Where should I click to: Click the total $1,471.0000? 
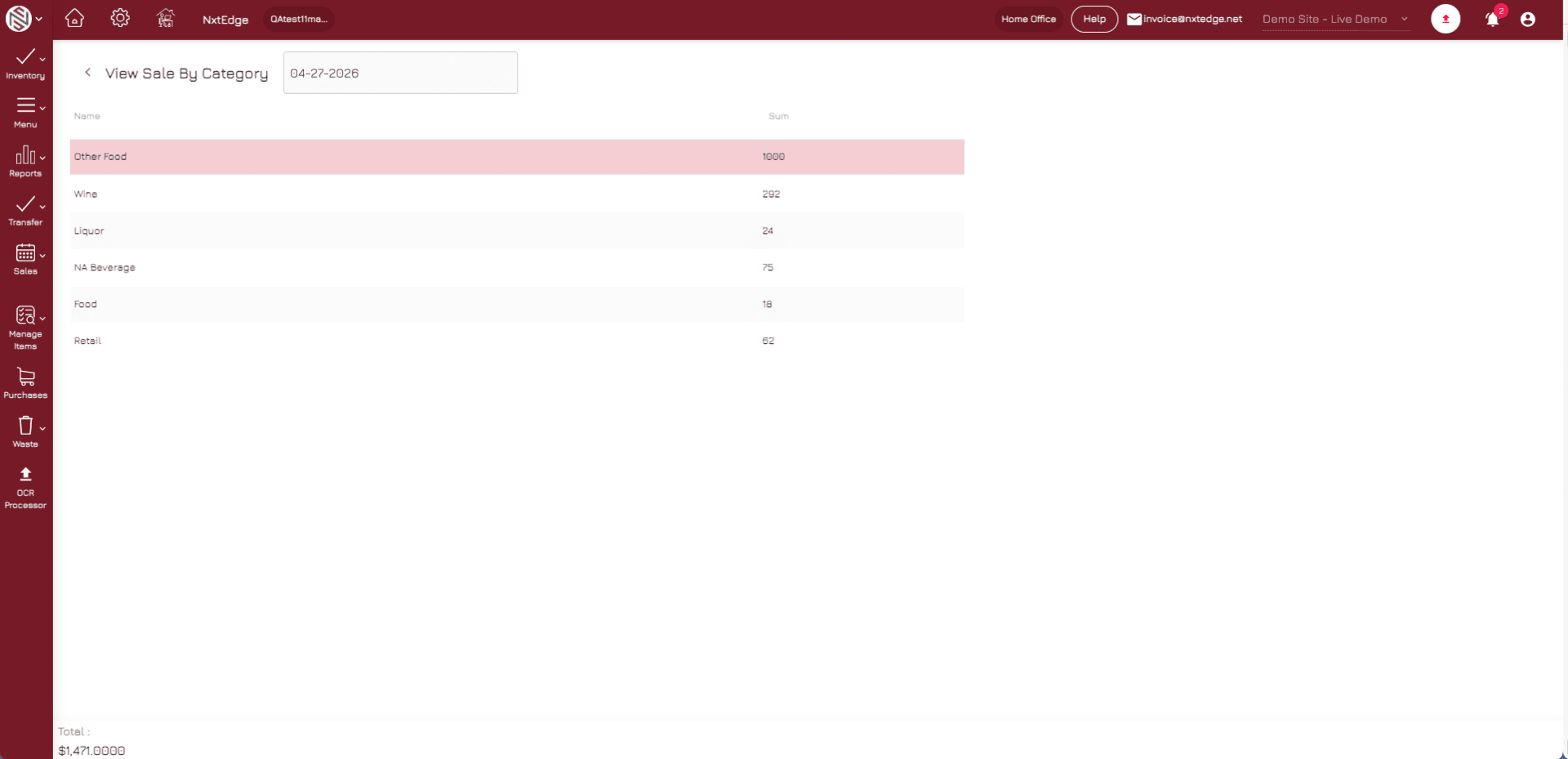click(x=91, y=750)
